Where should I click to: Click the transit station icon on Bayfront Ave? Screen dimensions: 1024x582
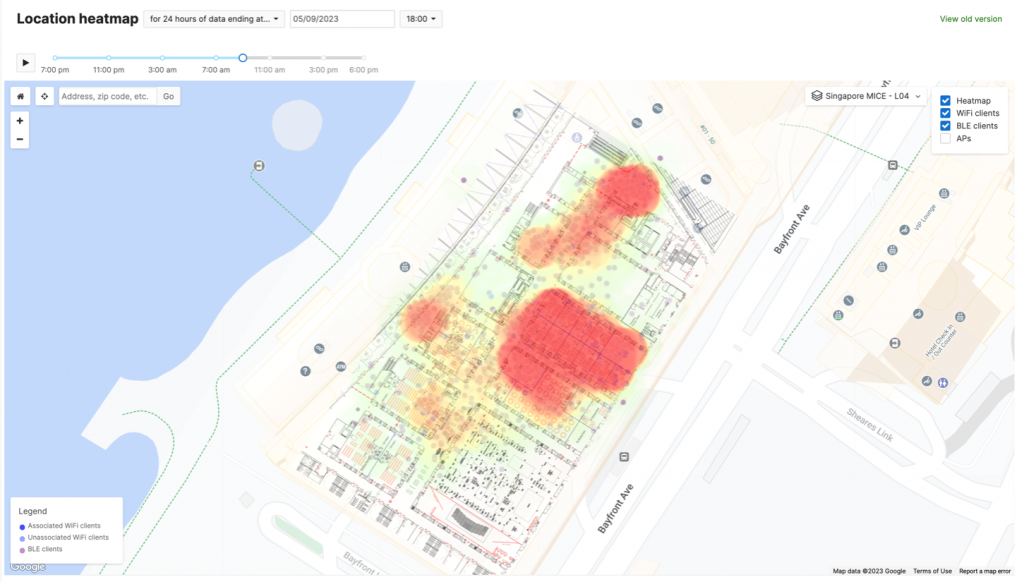(624, 457)
